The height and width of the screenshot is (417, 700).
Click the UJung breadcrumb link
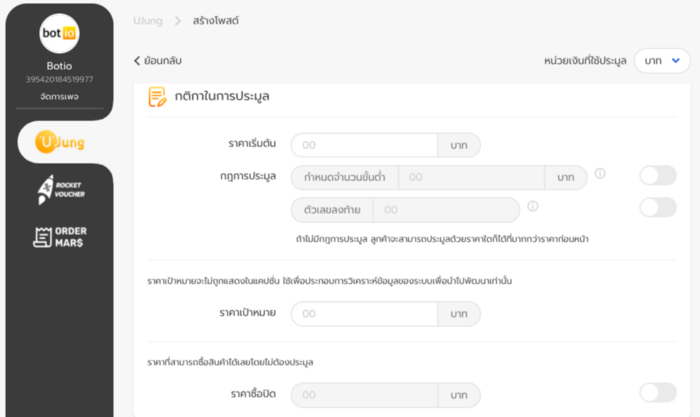tap(148, 21)
